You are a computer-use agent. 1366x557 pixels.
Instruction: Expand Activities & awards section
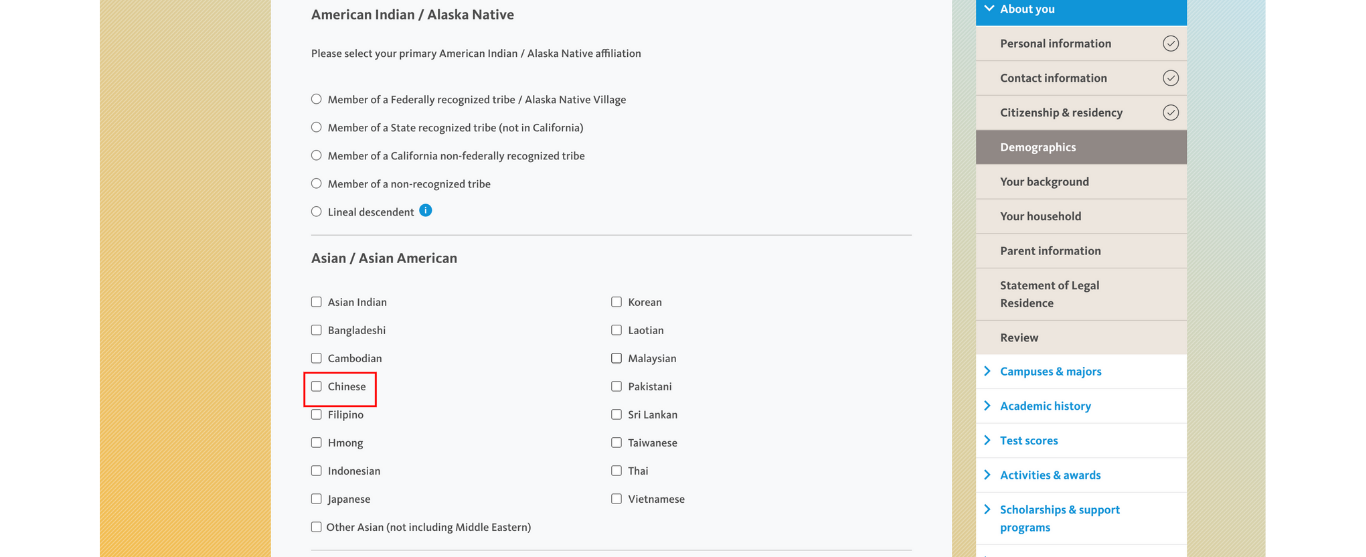(1081, 475)
